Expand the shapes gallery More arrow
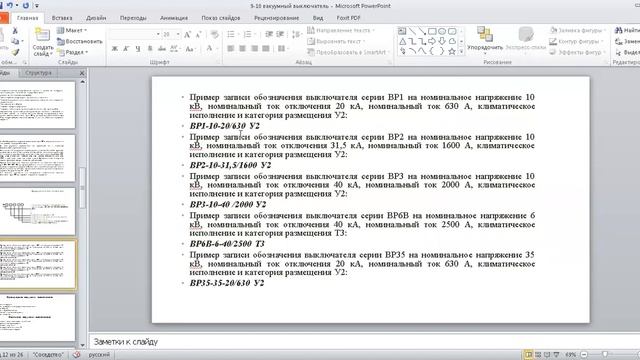 (x=462, y=52)
